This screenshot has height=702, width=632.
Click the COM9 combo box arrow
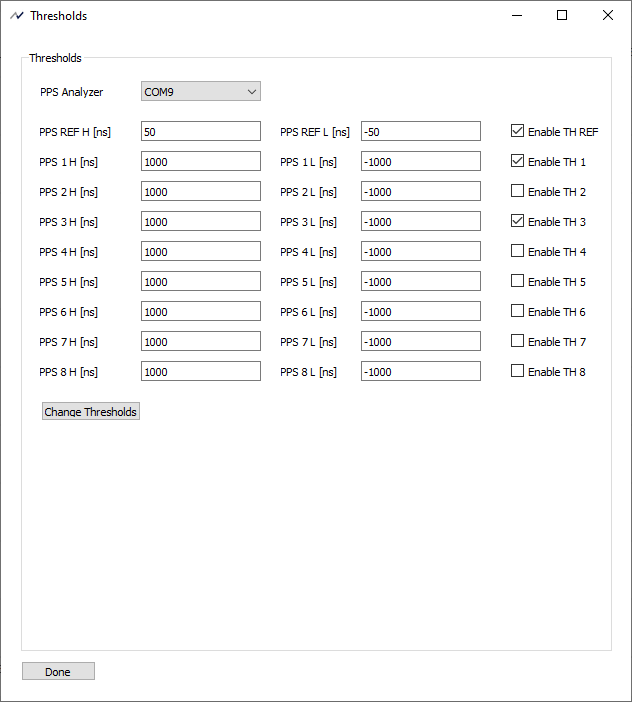[x=252, y=92]
